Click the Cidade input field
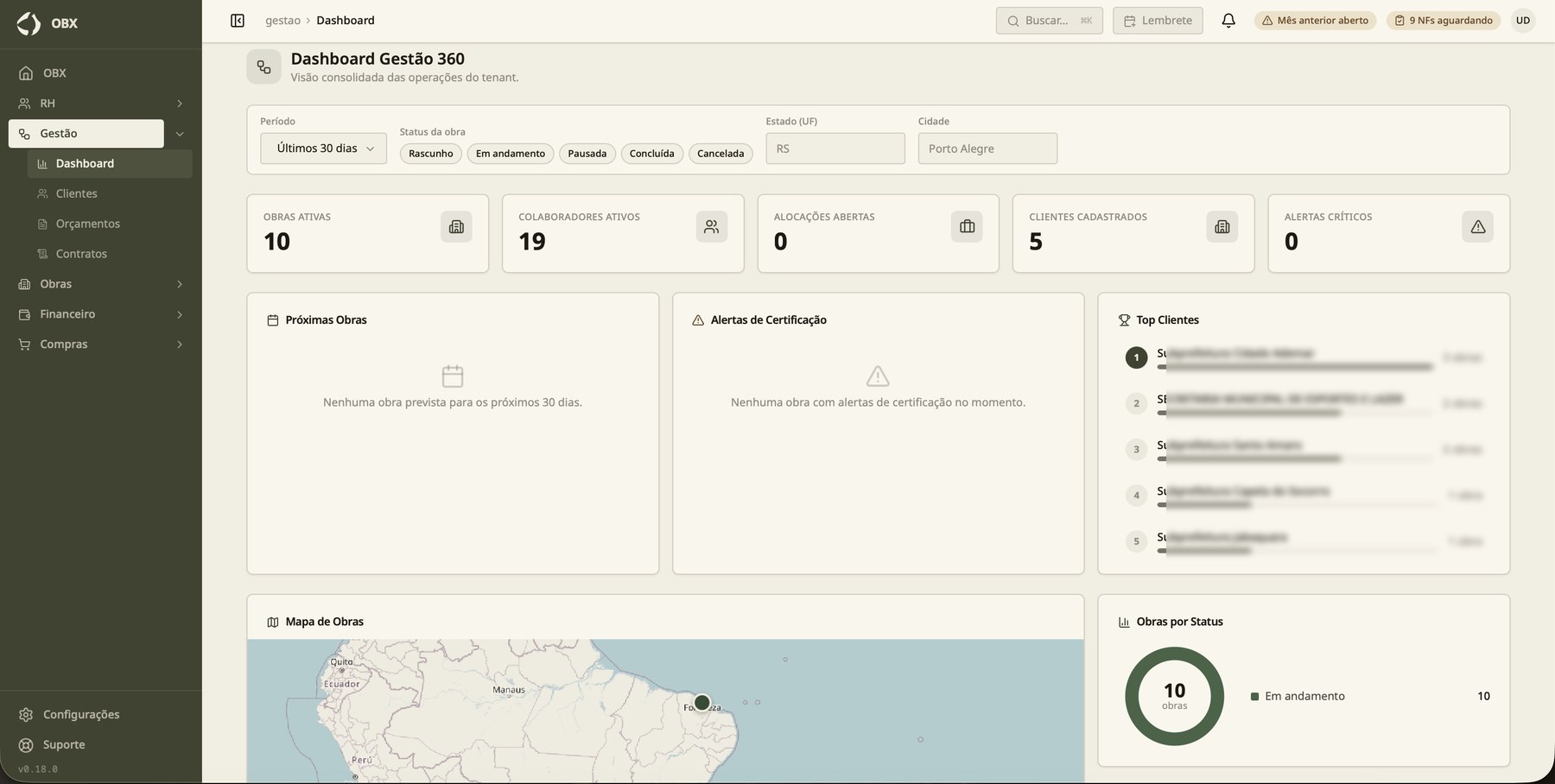 [x=987, y=149]
